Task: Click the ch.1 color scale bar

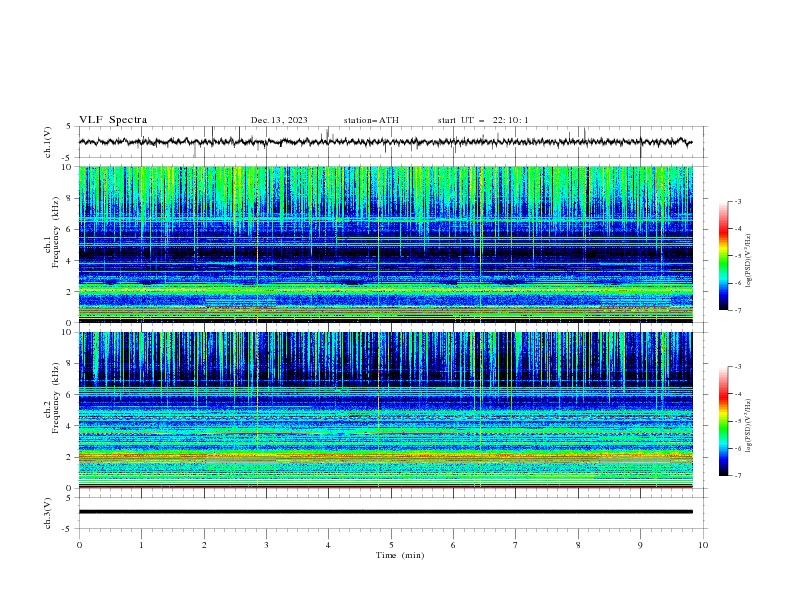Action: tap(723, 256)
